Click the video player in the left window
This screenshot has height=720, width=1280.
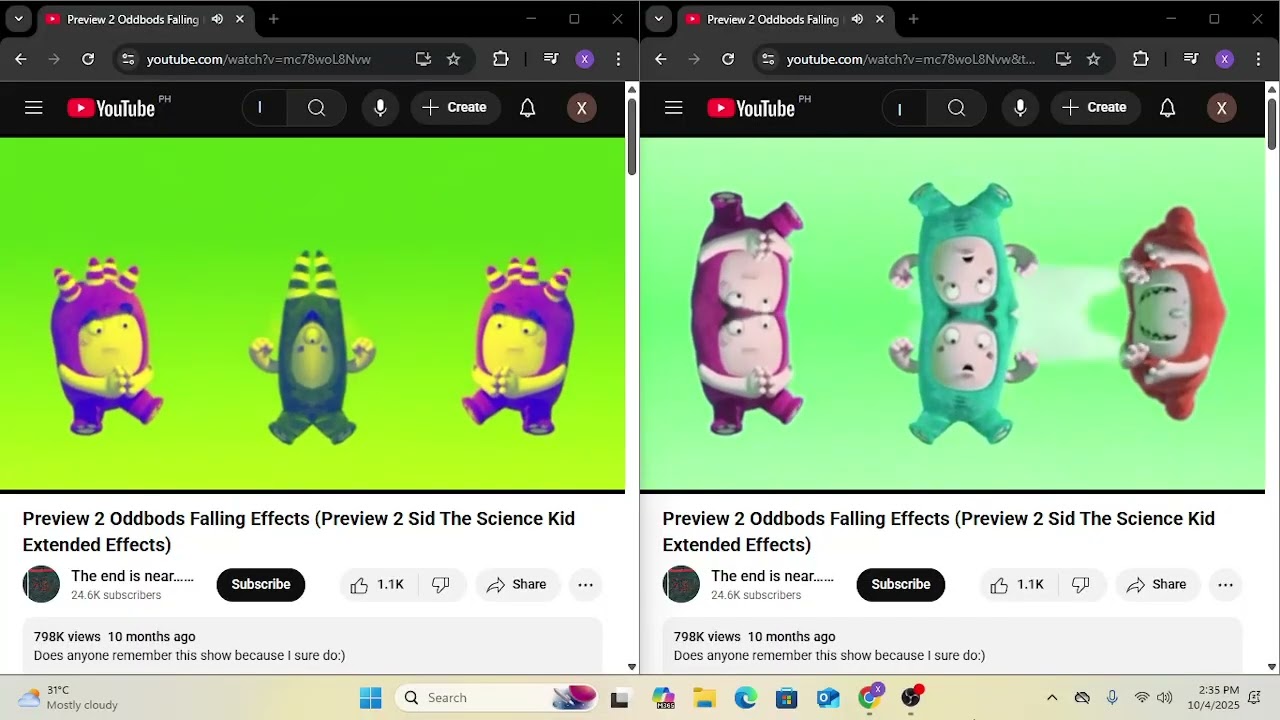point(312,314)
